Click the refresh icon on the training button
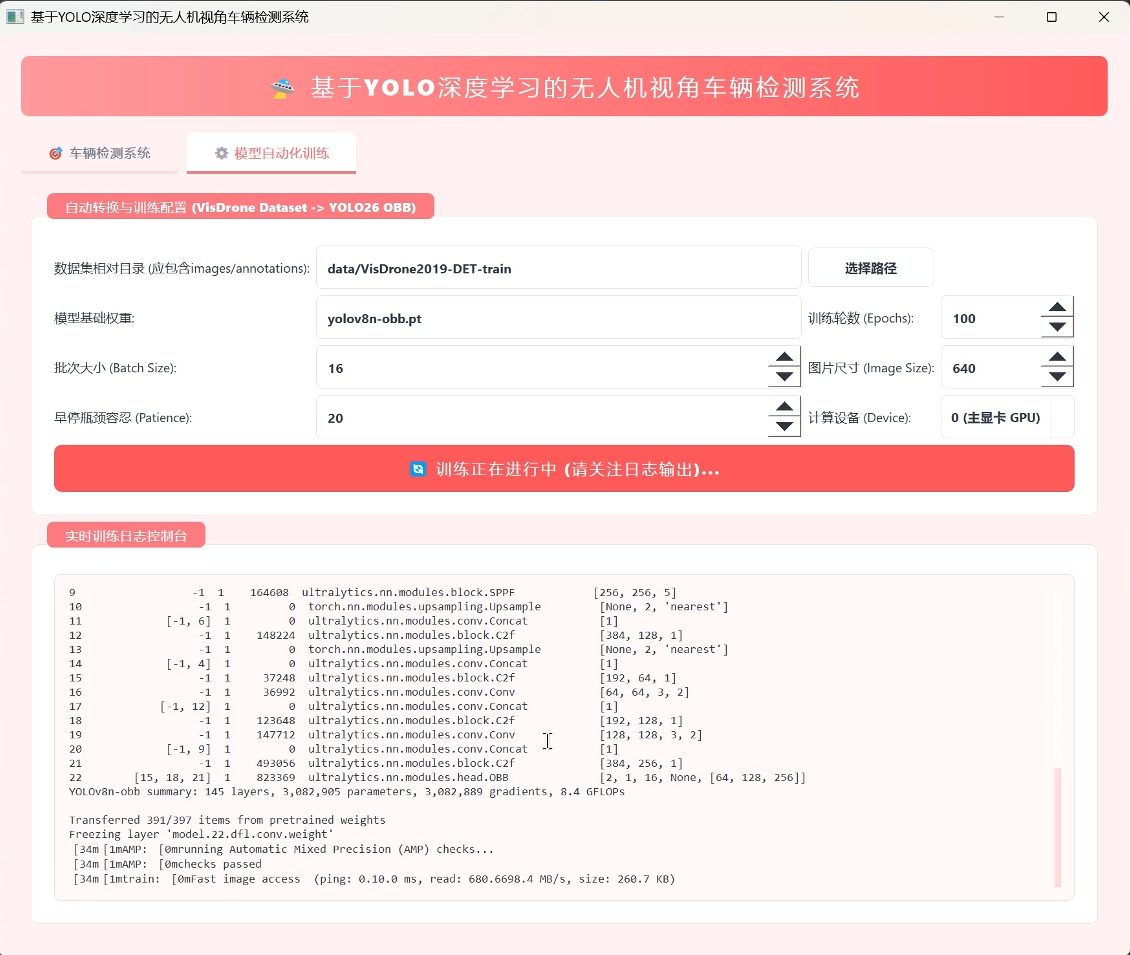This screenshot has width=1130, height=955. click(418, 469)
